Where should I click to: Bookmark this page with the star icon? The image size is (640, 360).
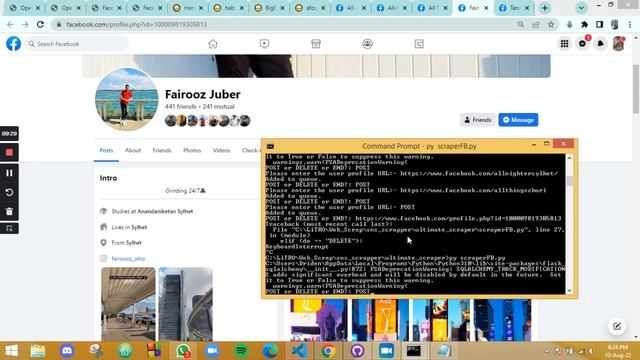(x=551, y=24)
